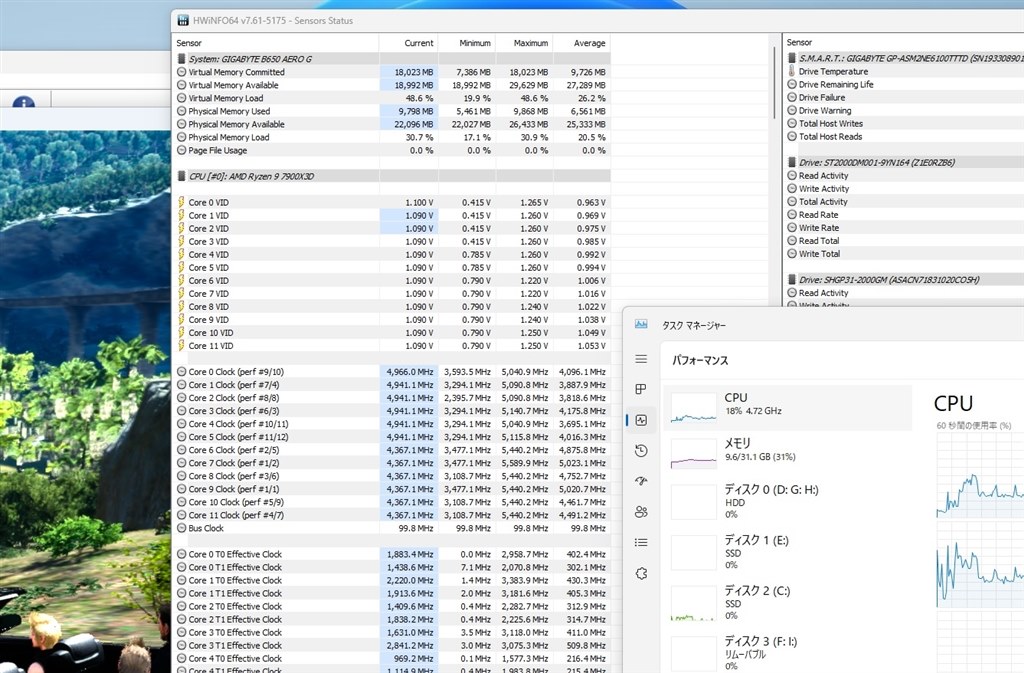The height and width of the screenshot is (673, 1024).
Task: Select ディスク 2 (C:) SSD item
Action: pyautogui.click(x=788, y=603)
